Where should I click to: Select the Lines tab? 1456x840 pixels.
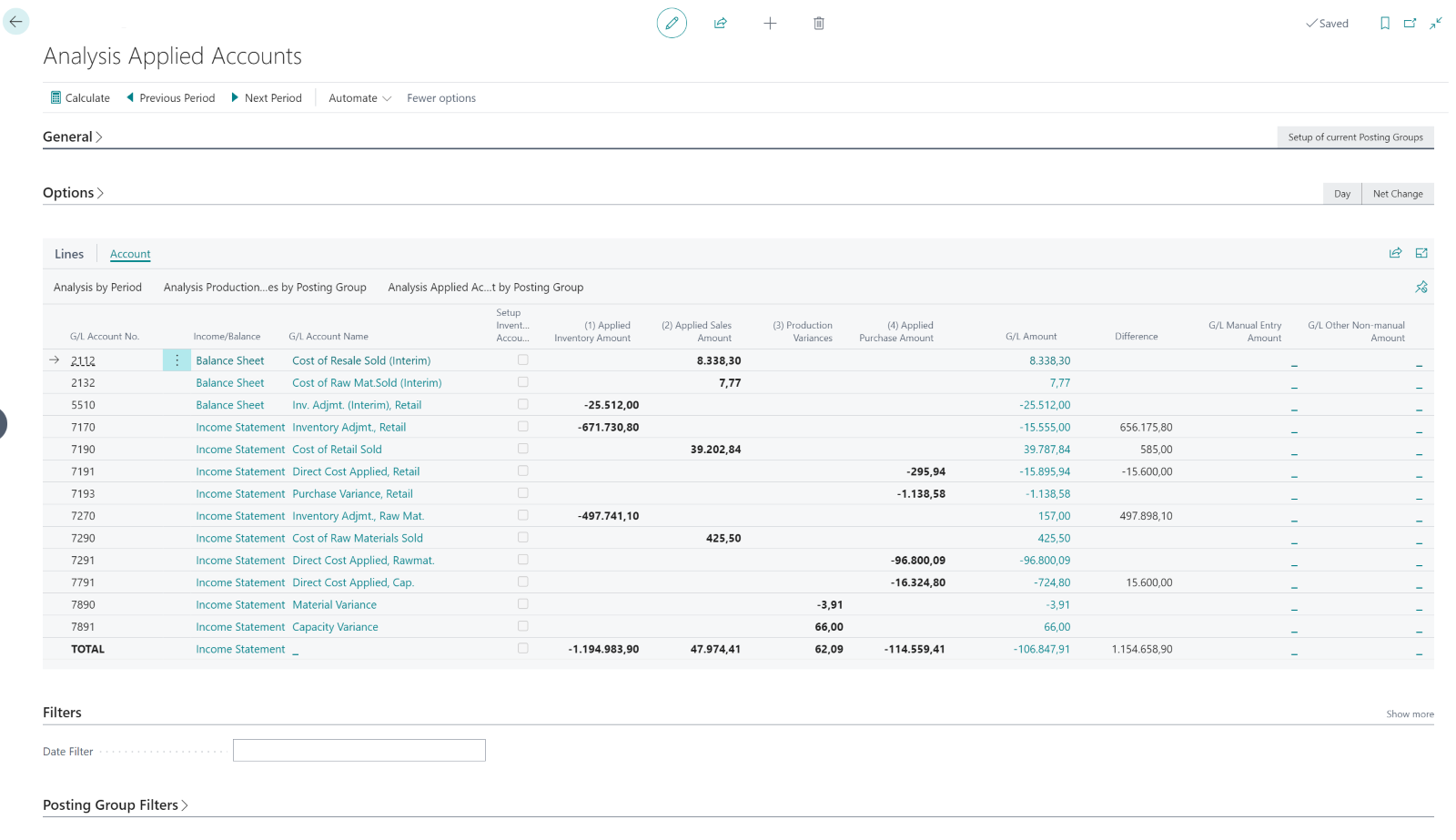[69, 254]
